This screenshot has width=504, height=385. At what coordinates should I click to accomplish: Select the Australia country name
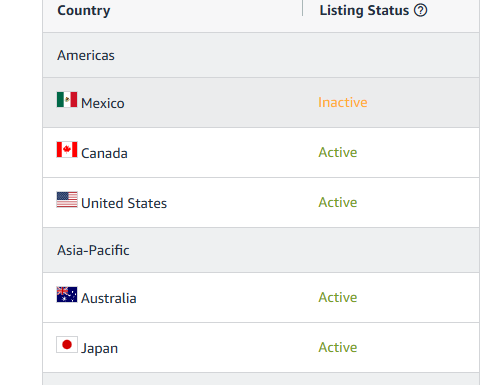[109, 298]
